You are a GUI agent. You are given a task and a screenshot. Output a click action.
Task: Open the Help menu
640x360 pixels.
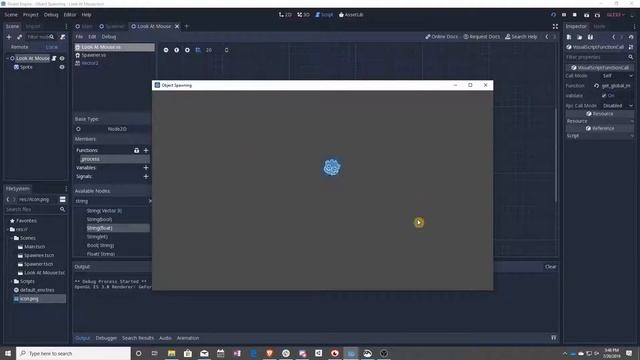(x=86, y=15)
